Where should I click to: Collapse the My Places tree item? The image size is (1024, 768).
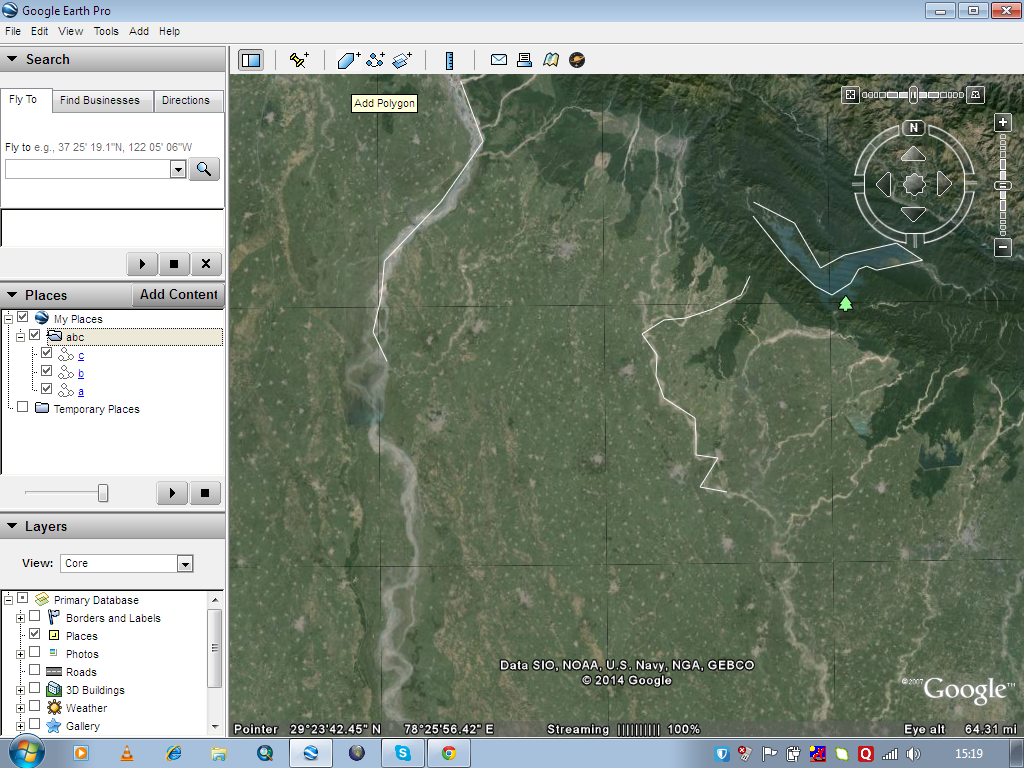coord(8,318)
